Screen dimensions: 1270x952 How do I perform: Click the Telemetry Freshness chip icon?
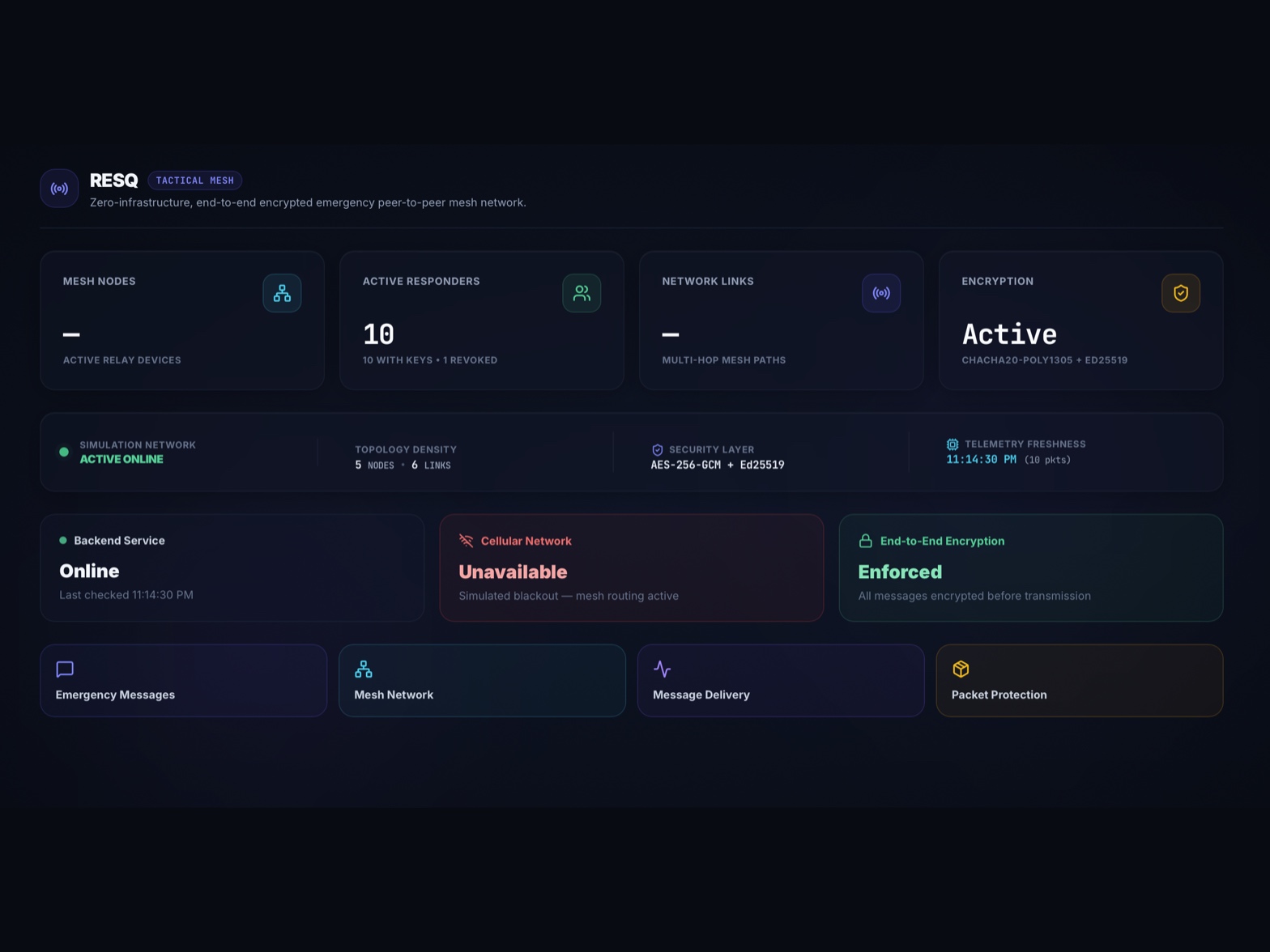(x=952, y=444)
